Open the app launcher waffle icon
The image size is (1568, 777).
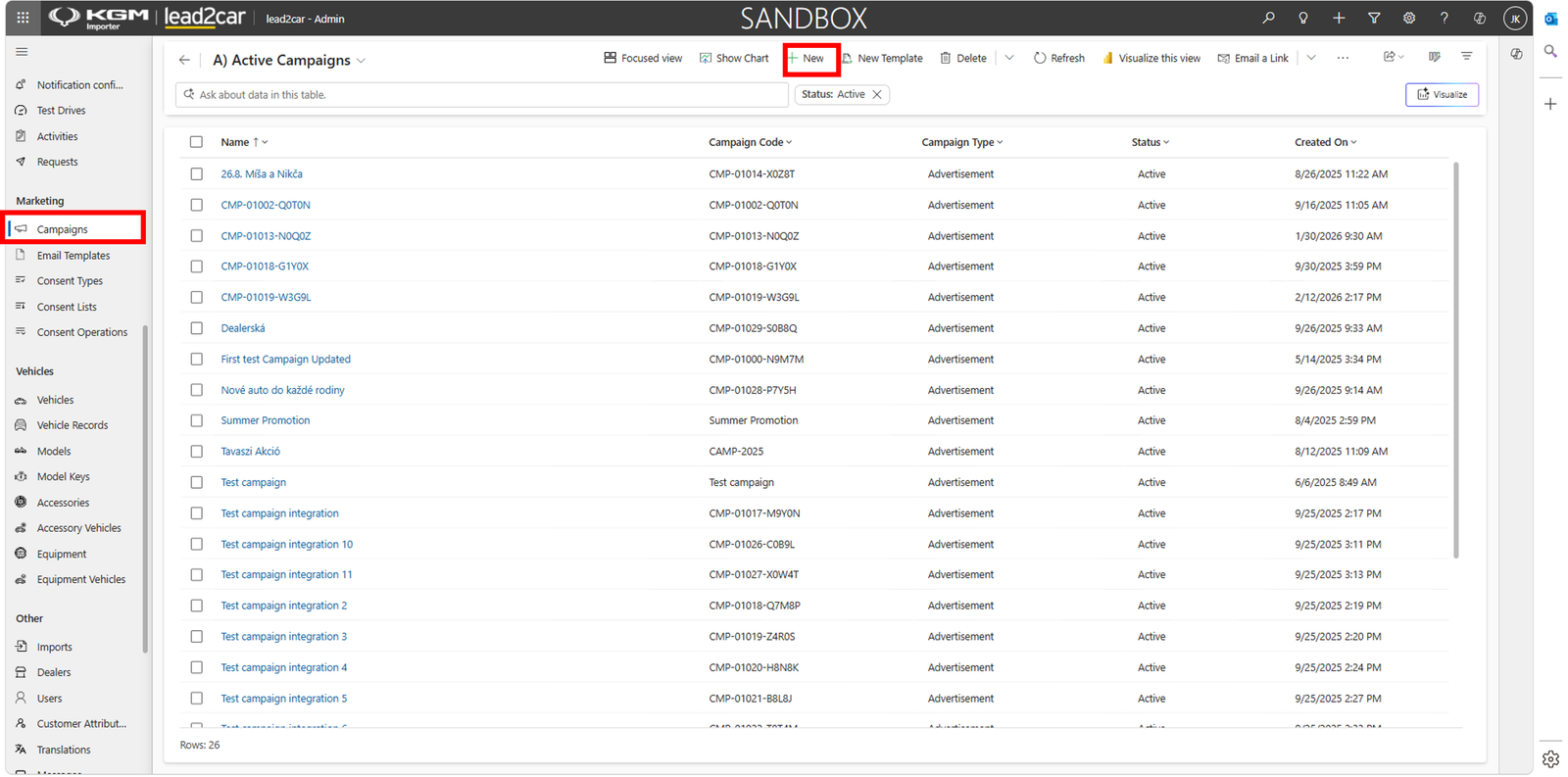click(x=23, y=18)
